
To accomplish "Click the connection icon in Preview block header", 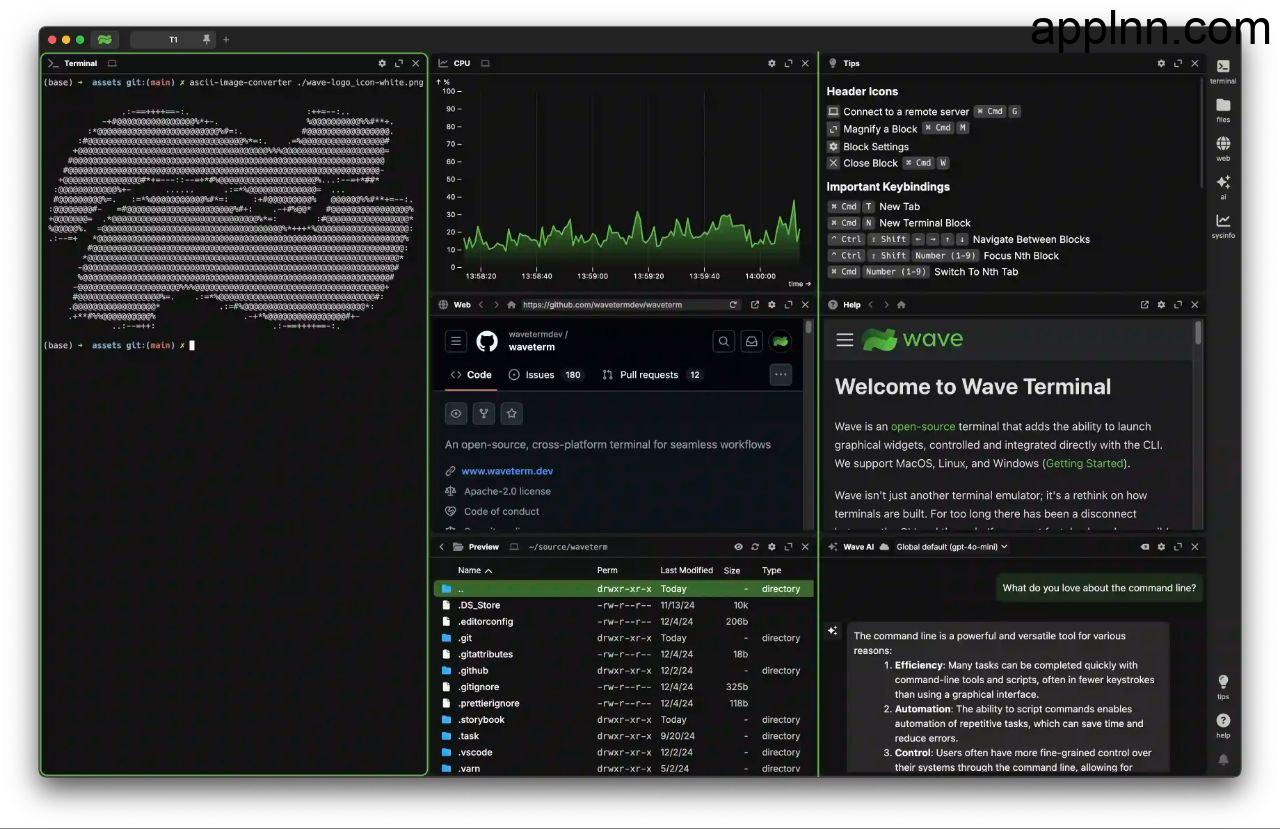I will click(514, 547).
